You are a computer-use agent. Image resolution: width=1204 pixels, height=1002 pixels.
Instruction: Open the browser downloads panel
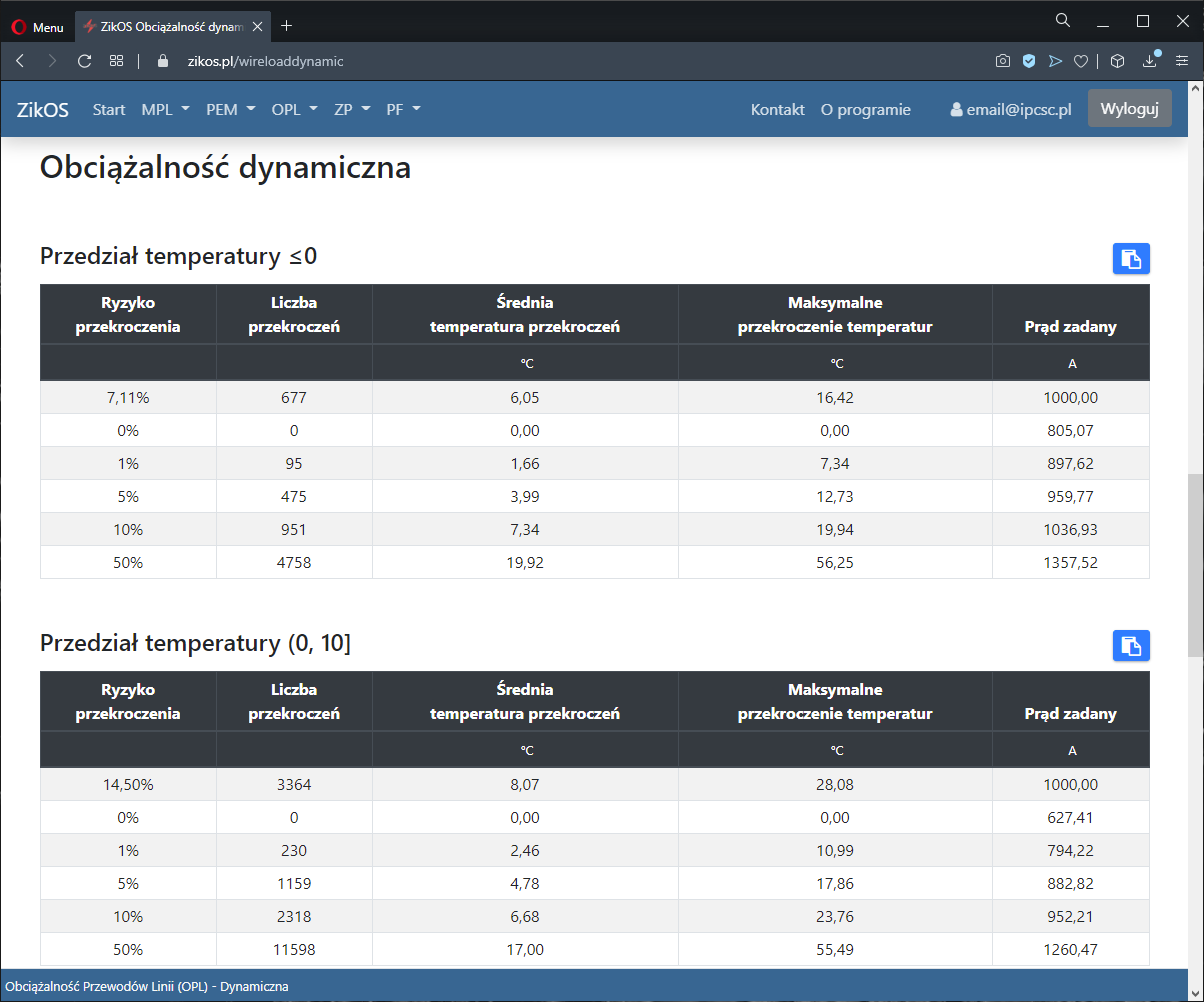(1150, 61)
